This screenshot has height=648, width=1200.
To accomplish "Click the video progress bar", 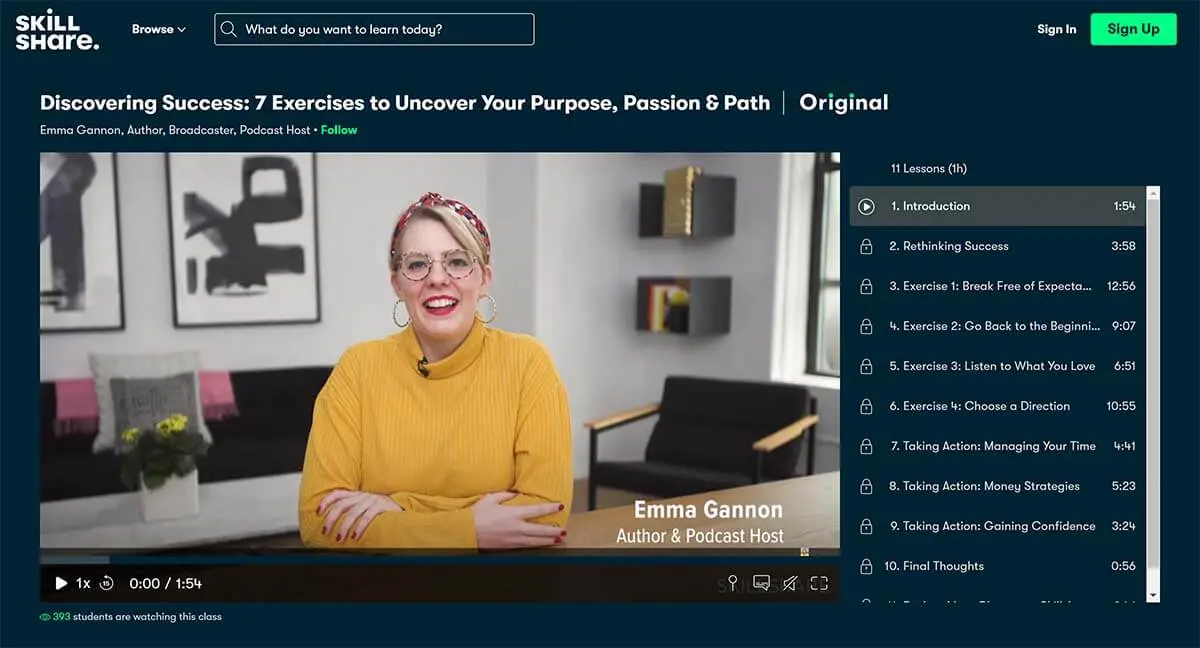I will [x=440, y=560].
